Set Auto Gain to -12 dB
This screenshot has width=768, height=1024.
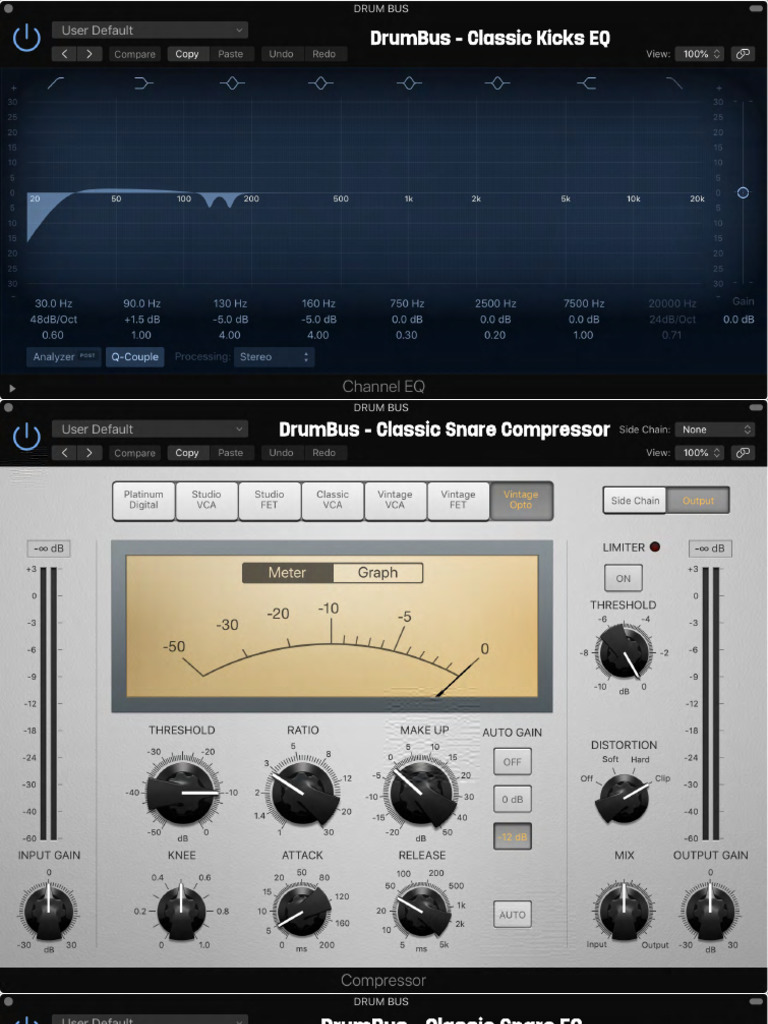[x=512, y=837]
